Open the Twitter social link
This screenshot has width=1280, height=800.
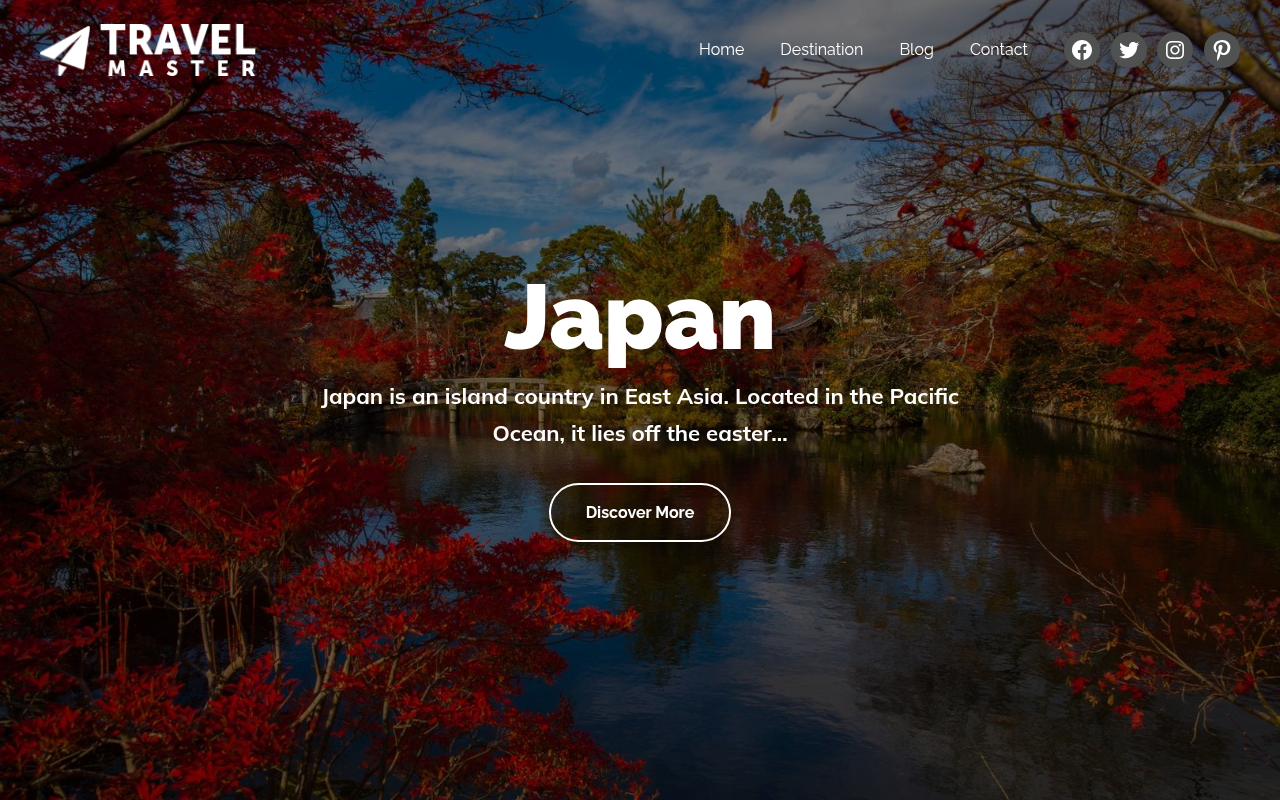pyautogui.click(x=1129, y=50)
